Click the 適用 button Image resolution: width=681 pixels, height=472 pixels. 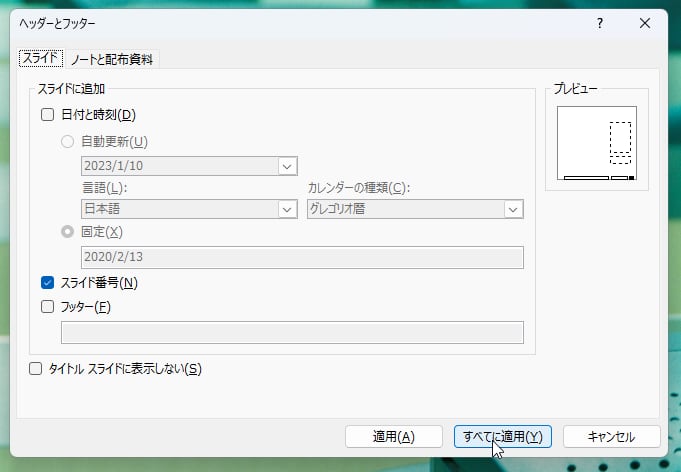[x=394, y=436]
